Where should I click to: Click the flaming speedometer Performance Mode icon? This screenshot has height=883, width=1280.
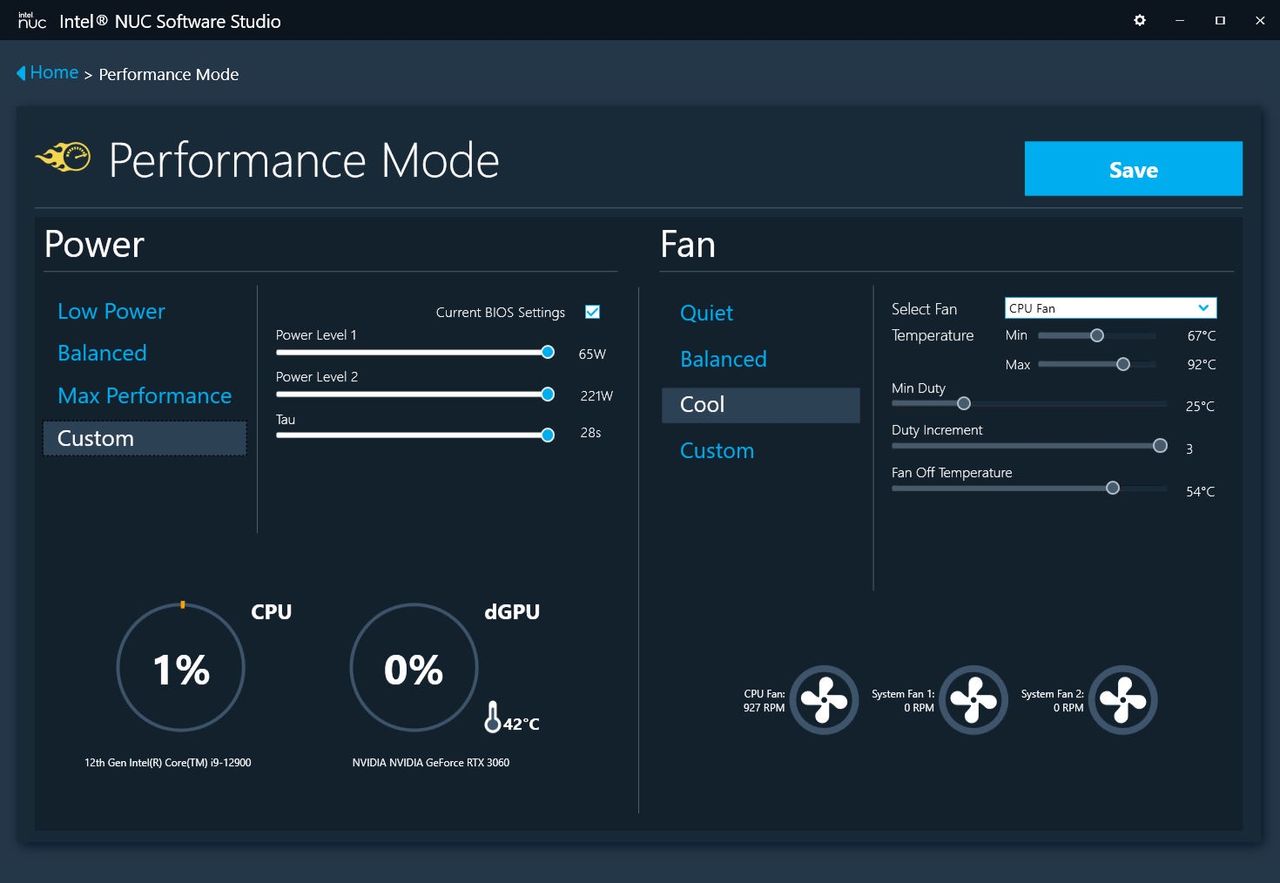click(x=63, y=157)
